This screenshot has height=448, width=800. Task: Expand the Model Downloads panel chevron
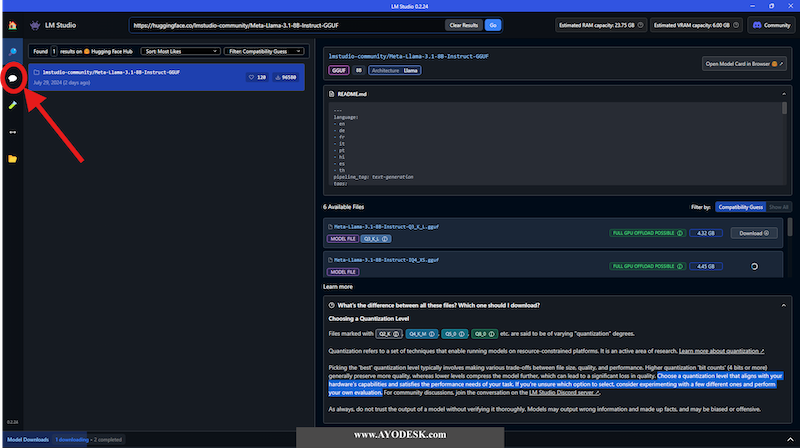click(x=790, y=439)
